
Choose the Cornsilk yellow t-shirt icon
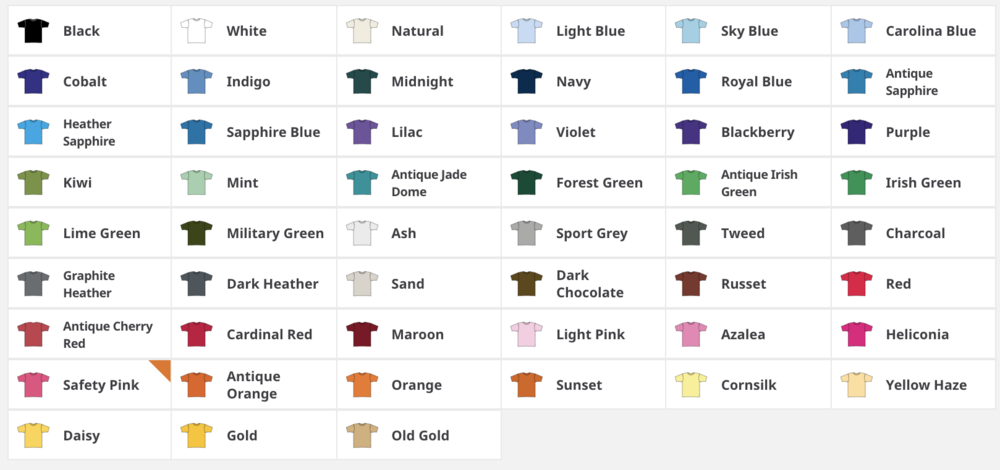coord(691,385)
